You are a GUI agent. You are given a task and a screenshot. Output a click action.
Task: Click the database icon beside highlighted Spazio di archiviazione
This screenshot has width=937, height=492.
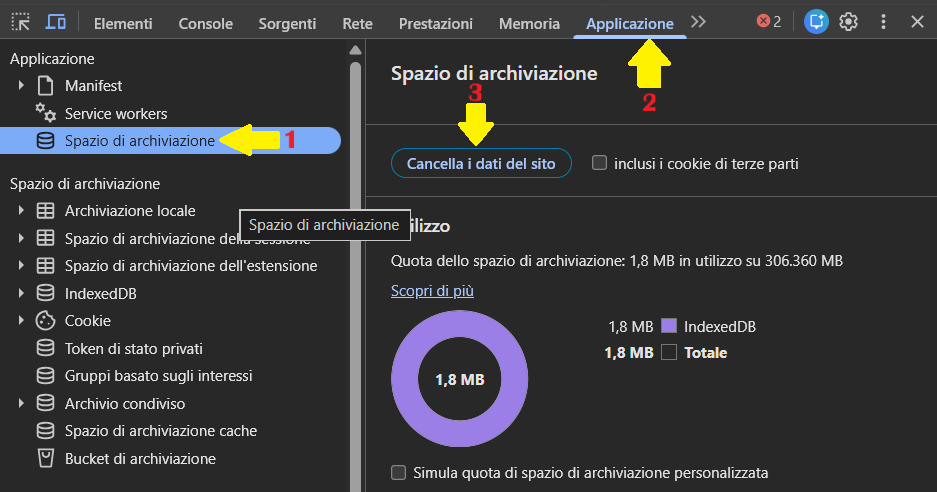click(45, 140)
